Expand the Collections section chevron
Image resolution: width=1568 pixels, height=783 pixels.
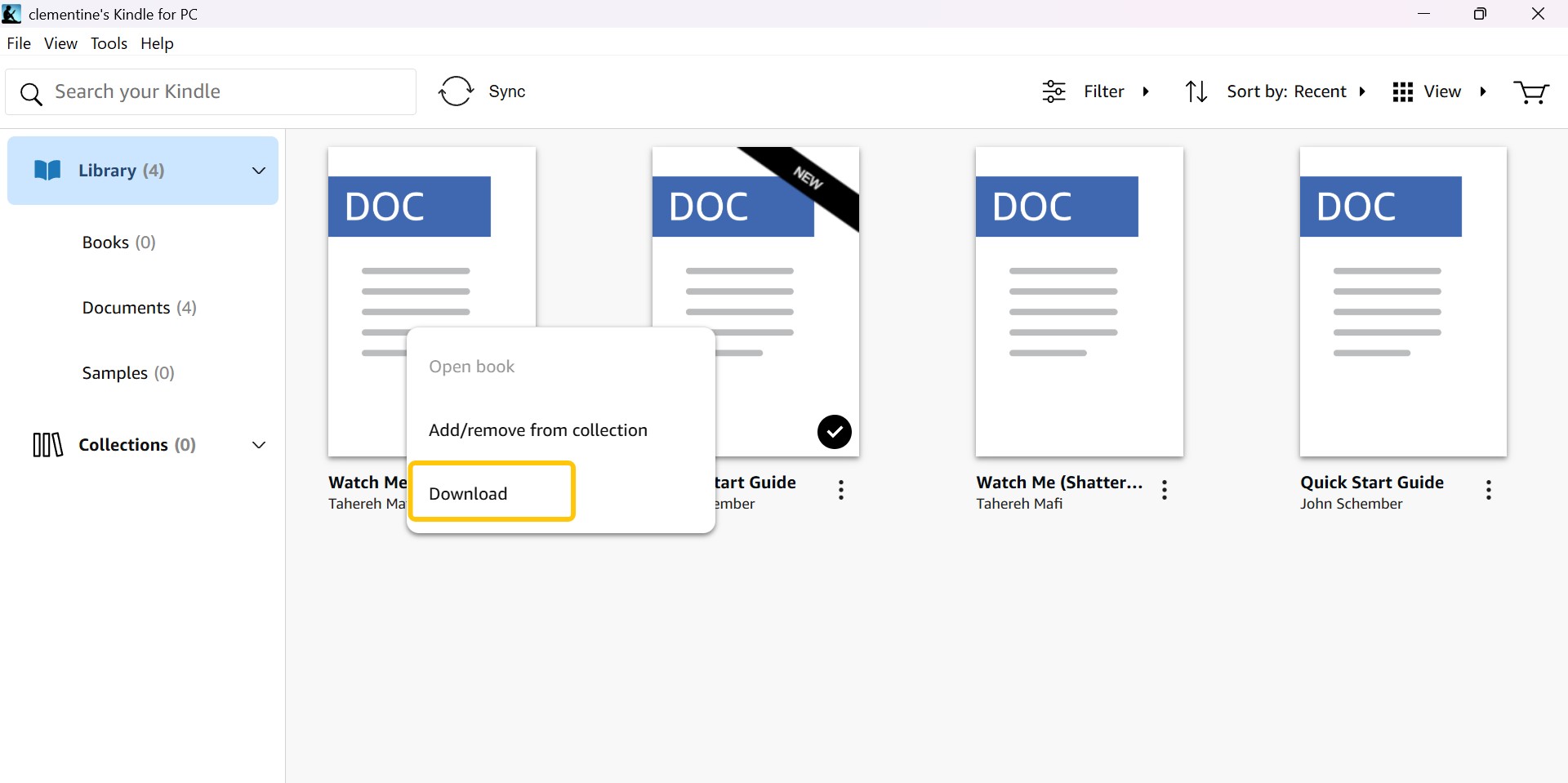click(258, 445)
